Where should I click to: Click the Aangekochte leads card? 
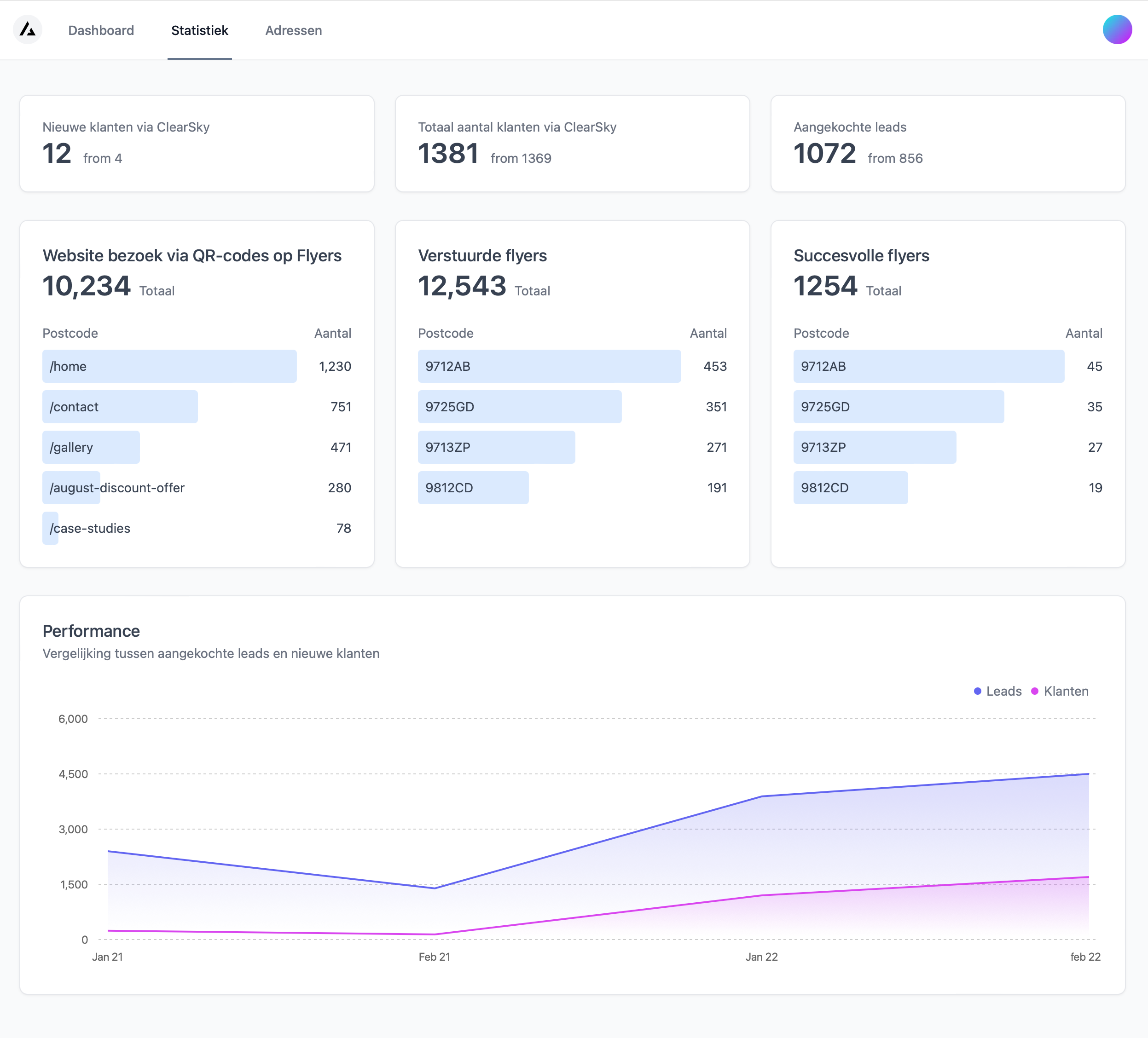948,144
